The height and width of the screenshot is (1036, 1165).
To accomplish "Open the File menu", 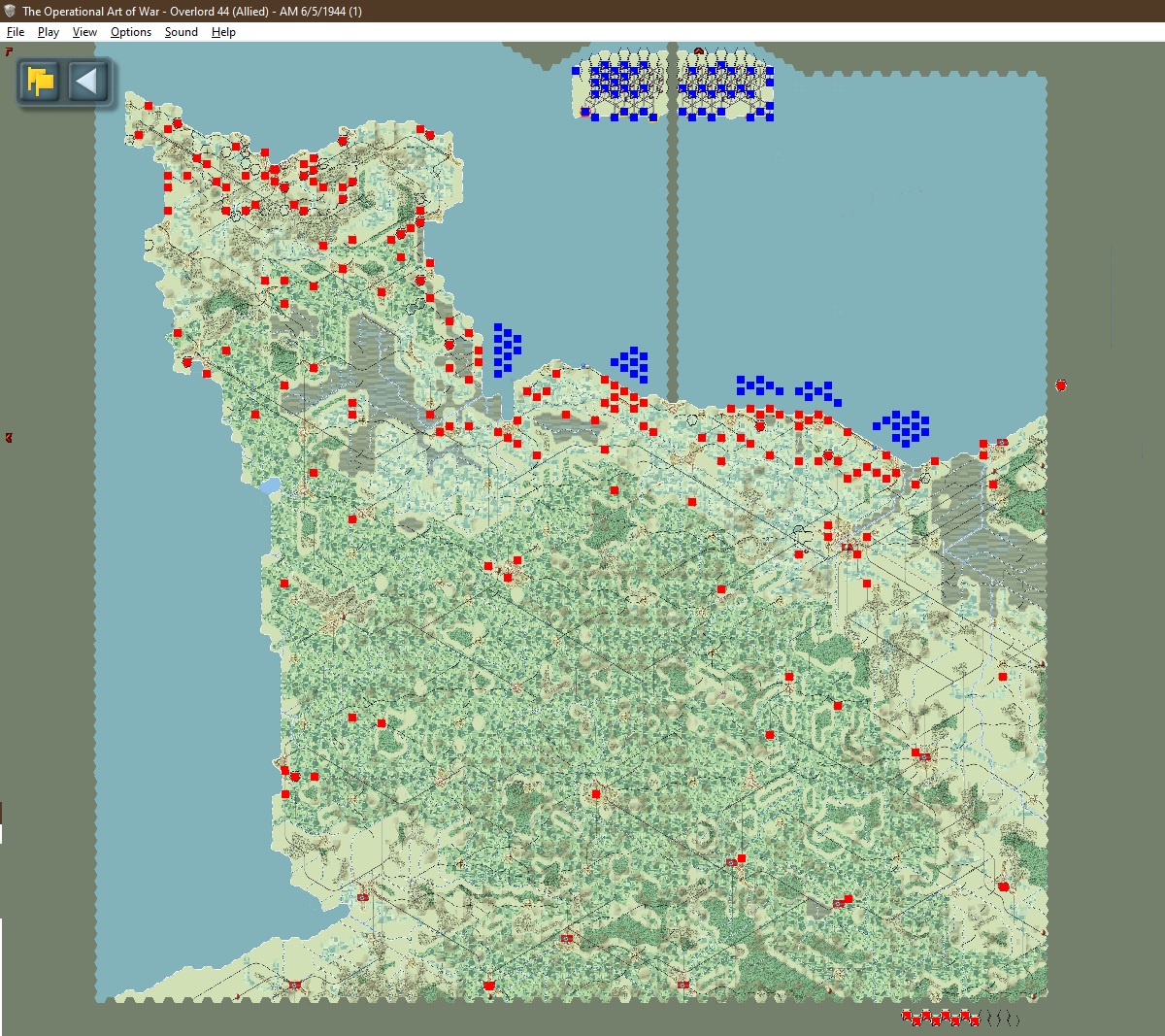I will click(x=16, y=32).
